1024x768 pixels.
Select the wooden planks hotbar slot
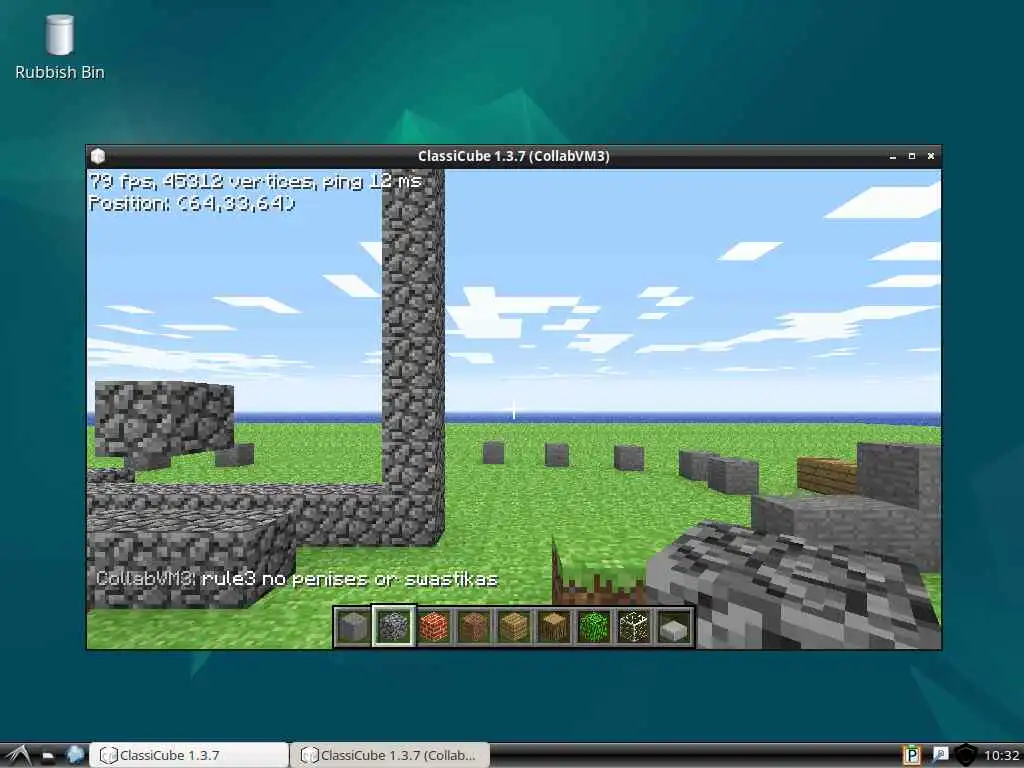coord(515,626)
